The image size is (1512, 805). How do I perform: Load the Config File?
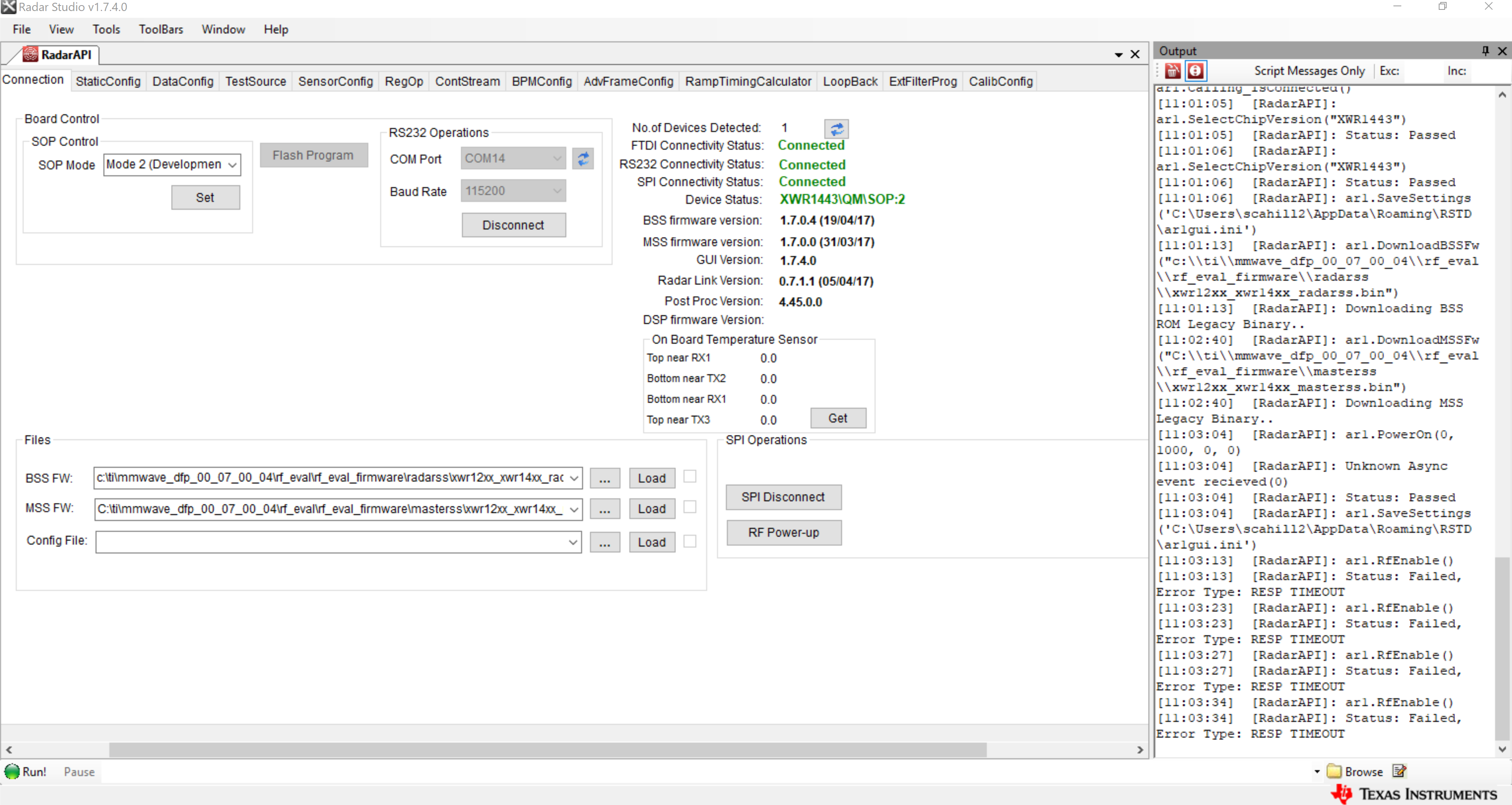click(652, 542)
